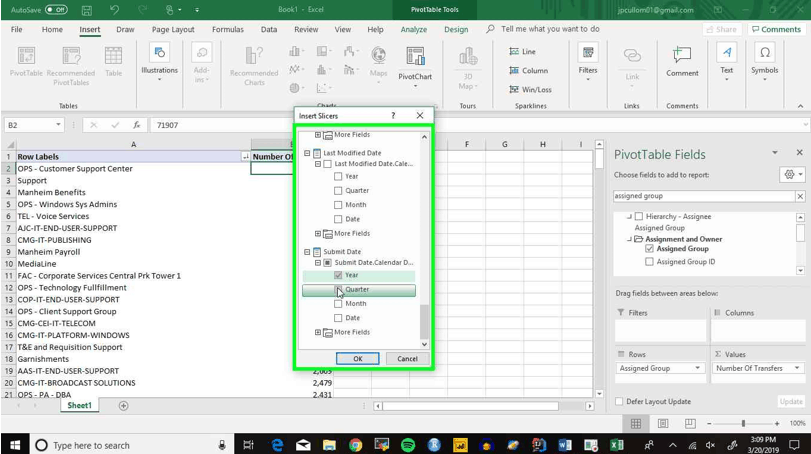Click the insert function fx icon
Screen dimensions: 811x454
[137, 125]
